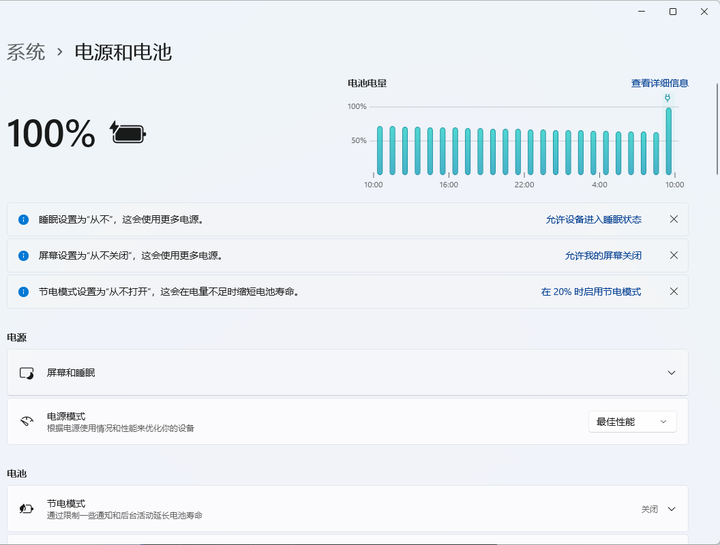Click the 节电模式设置为“从不打开” notice text
Viewport: 720px width, 545px height.
pyautogui.click(x=169, y=292)
